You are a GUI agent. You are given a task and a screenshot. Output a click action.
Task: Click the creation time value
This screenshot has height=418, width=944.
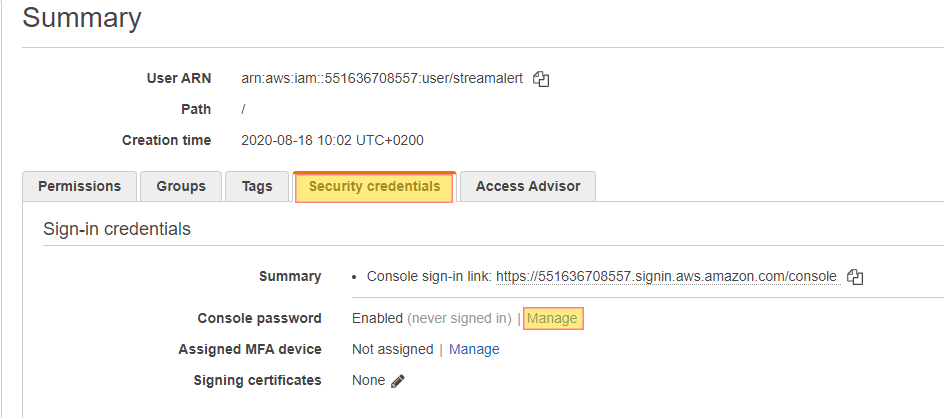tap(332, 140)
